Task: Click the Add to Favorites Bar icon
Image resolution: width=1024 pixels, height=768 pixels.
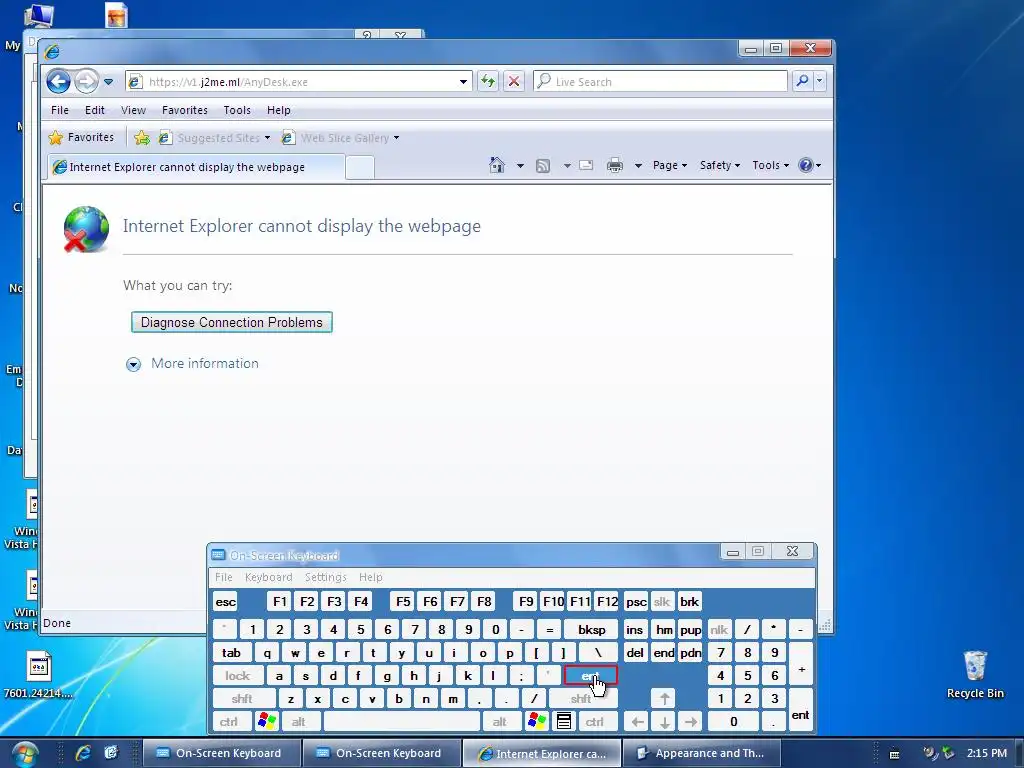Action: point(142,138)
